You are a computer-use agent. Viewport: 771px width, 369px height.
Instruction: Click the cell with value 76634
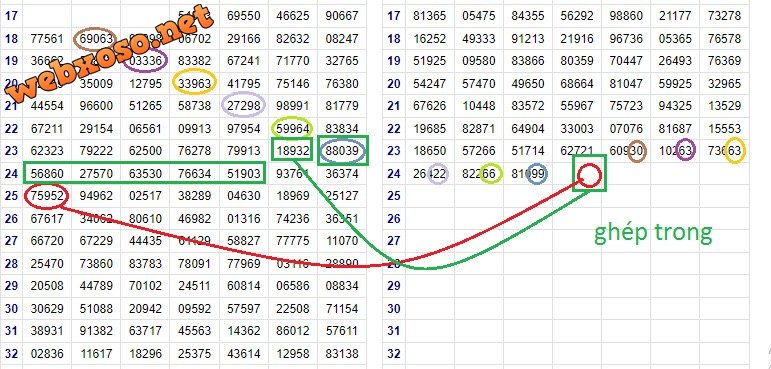click(195, 173)
